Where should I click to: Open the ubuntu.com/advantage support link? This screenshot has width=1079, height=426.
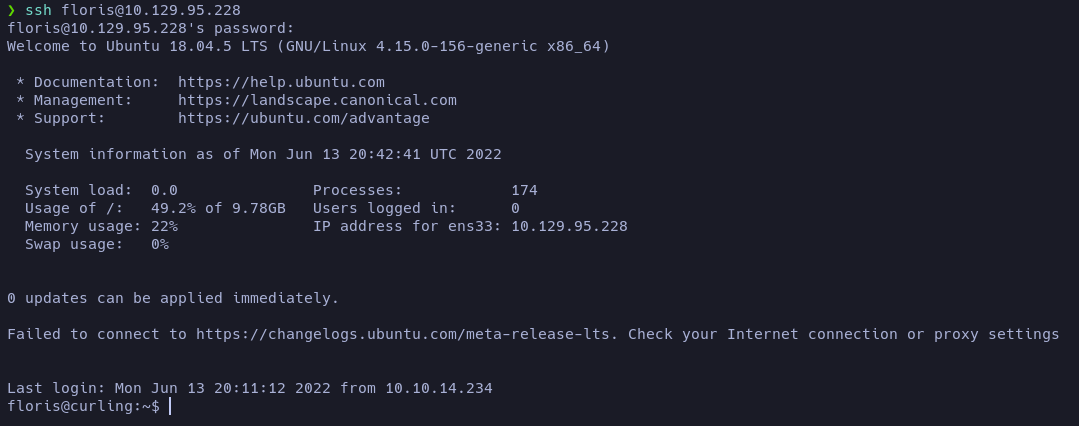(303, 118)
